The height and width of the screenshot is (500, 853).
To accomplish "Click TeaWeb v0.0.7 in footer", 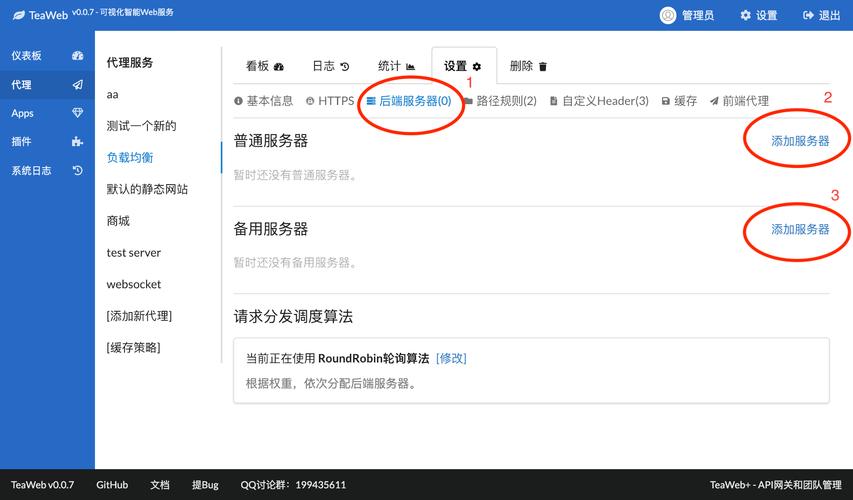I will pyautogui.click(x=42, y=484).
